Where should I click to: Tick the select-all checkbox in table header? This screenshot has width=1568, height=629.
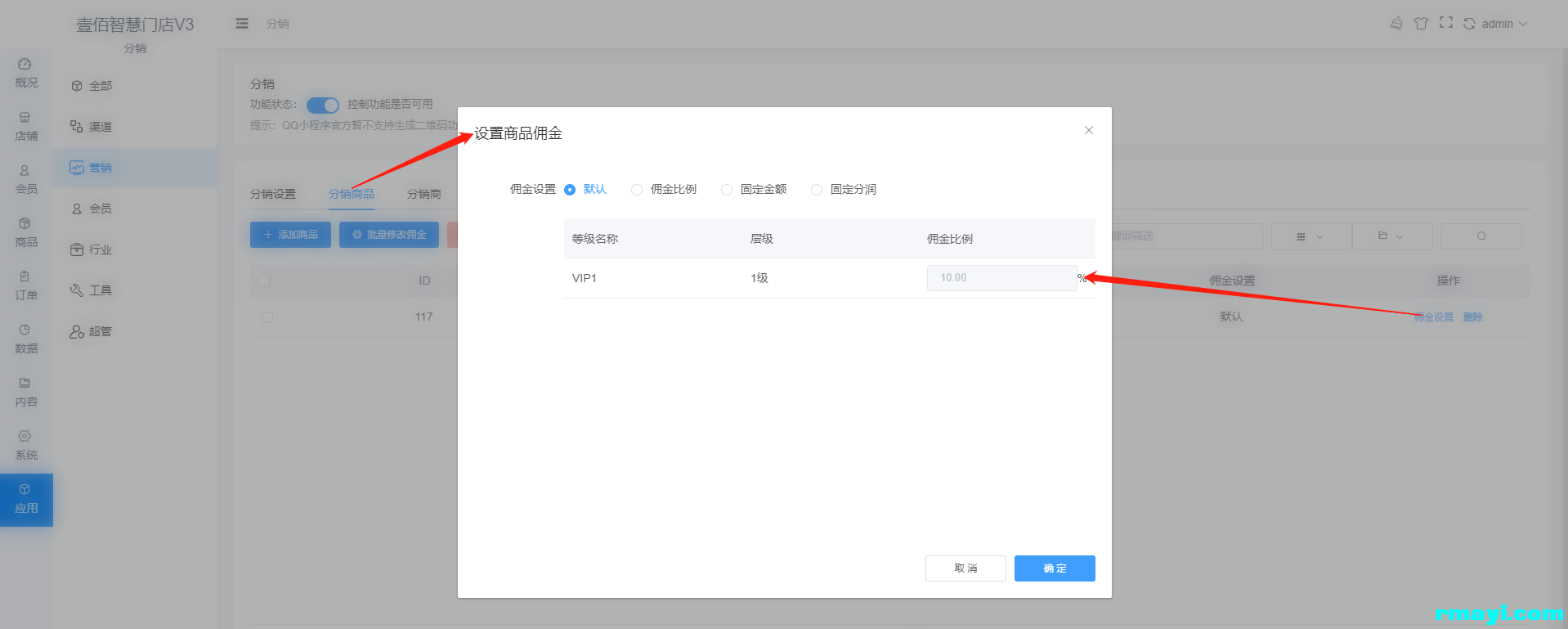point(264,281)
